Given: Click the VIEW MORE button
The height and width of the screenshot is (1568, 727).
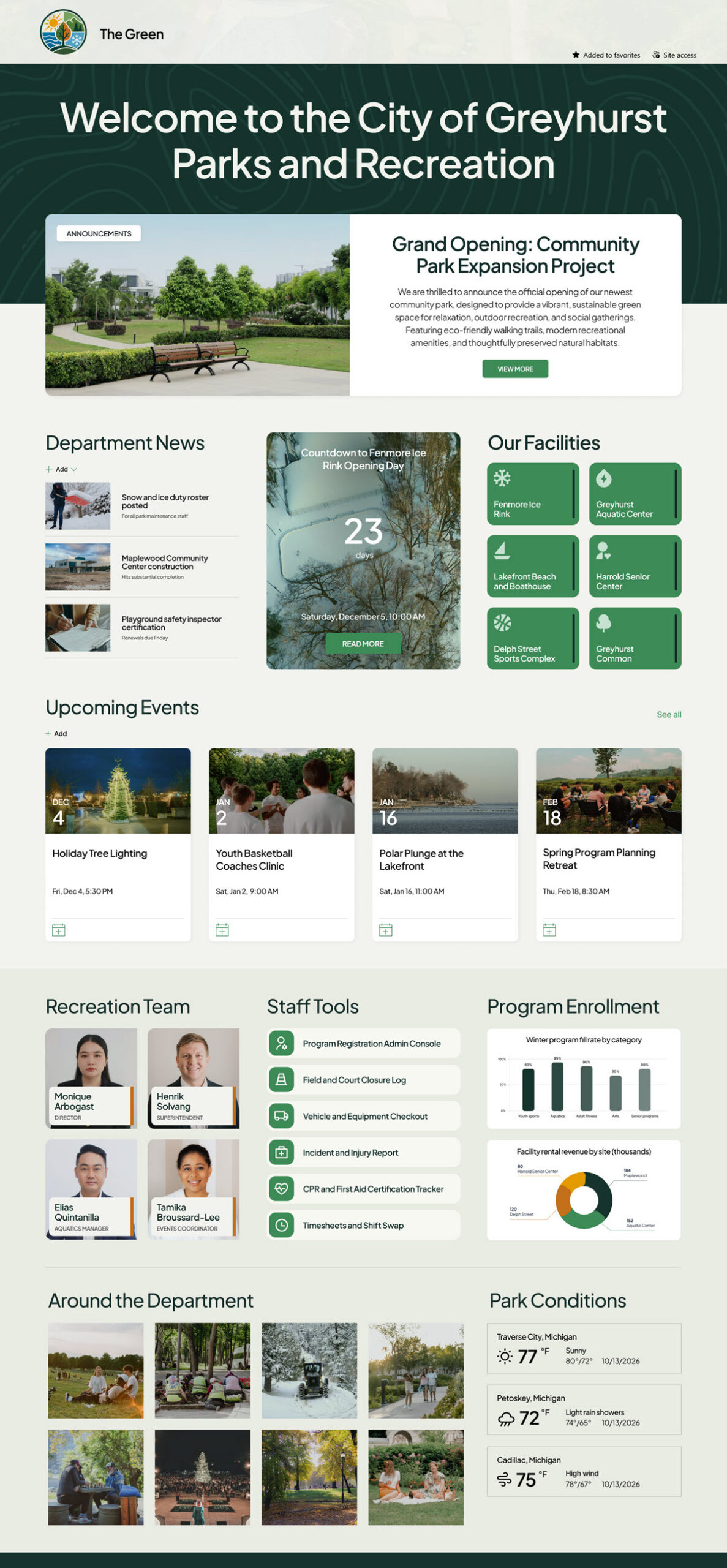Looking at the screenshot, I should pos(515,369).
